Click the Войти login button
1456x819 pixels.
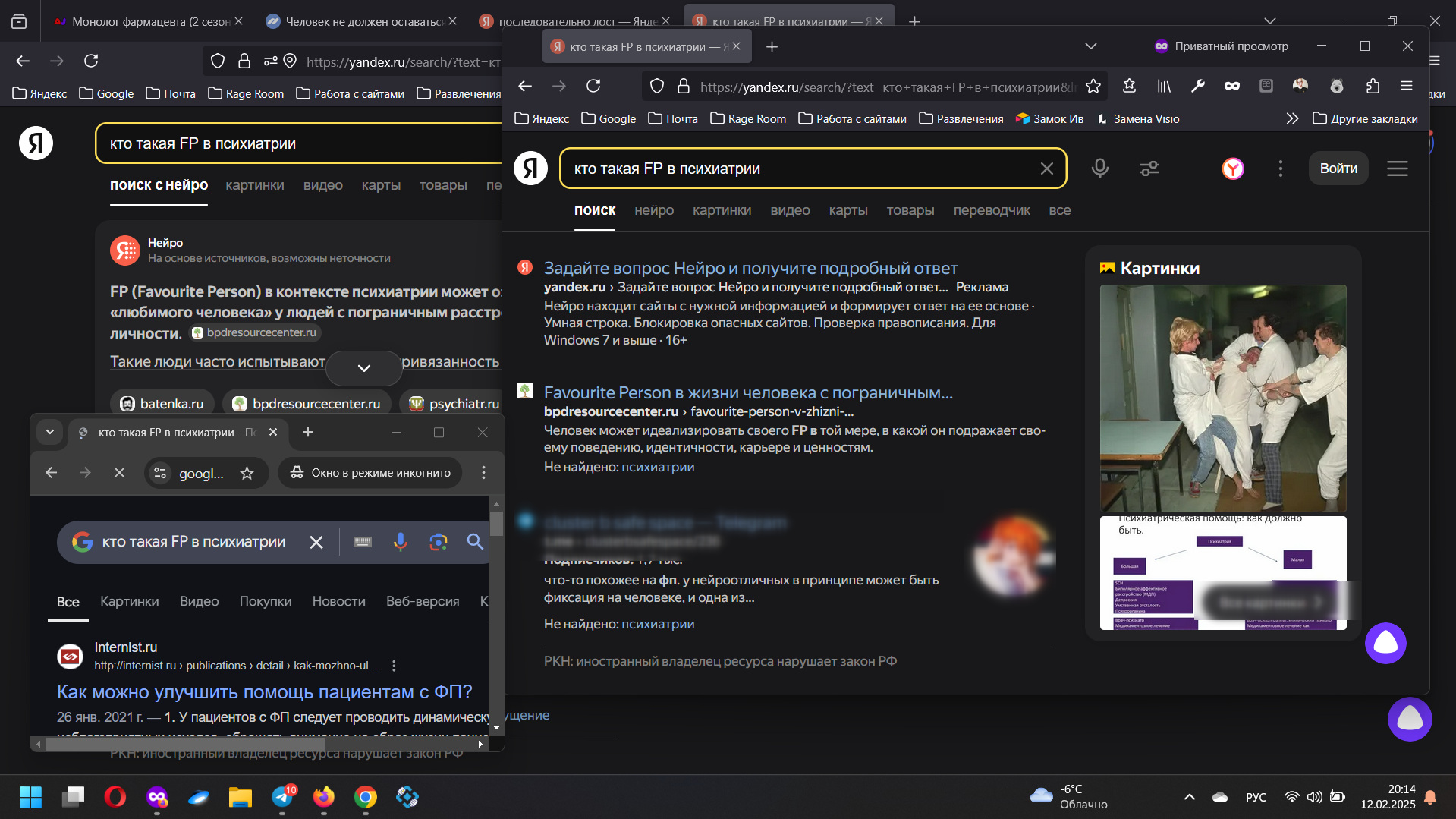tap(1338, 169)
